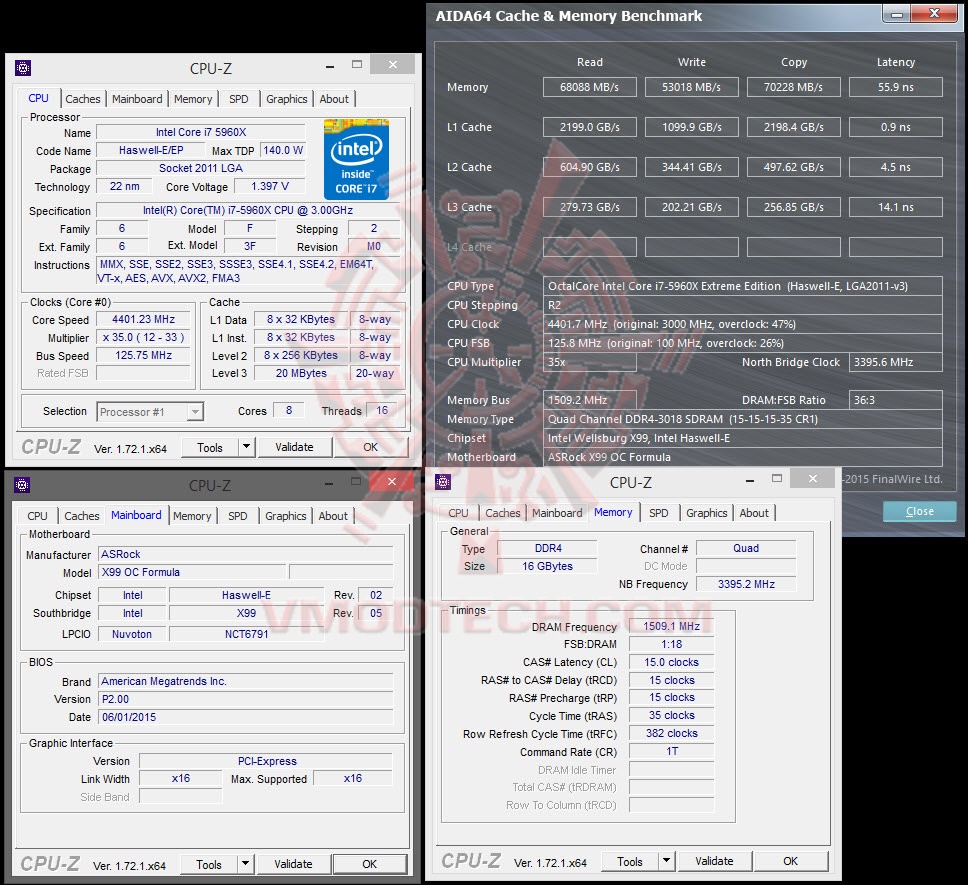Open About tab in top CPU-Z window
This screenshot has width=968, height=885.
coord(334,99)
